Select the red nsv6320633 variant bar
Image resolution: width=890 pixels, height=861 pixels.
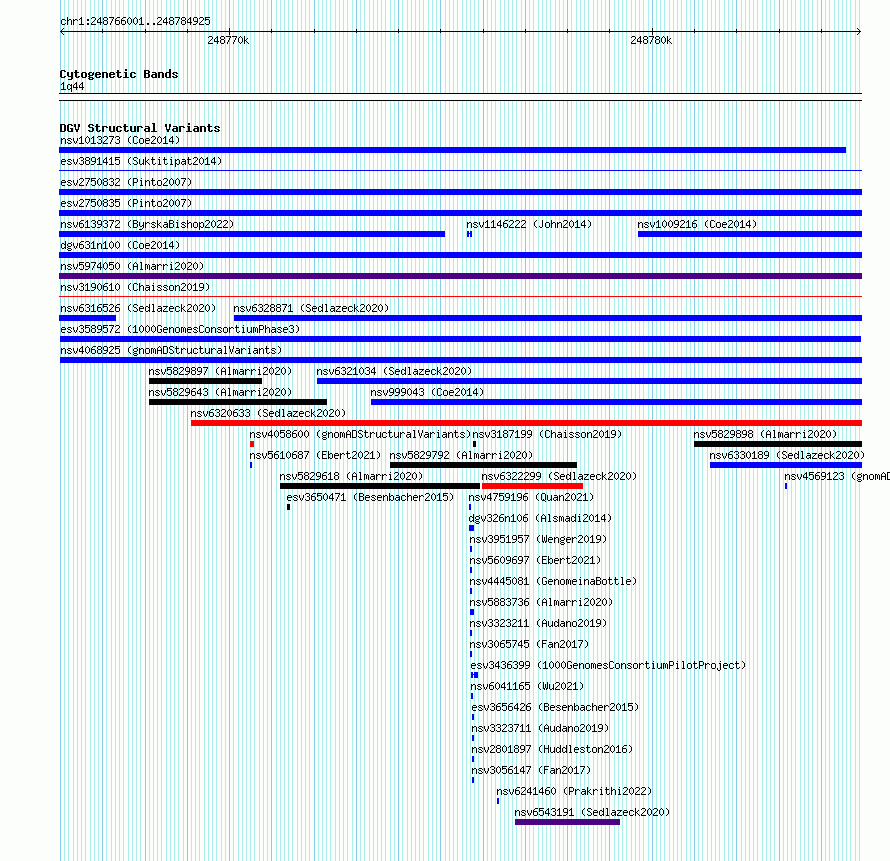(x=526, y=423)
